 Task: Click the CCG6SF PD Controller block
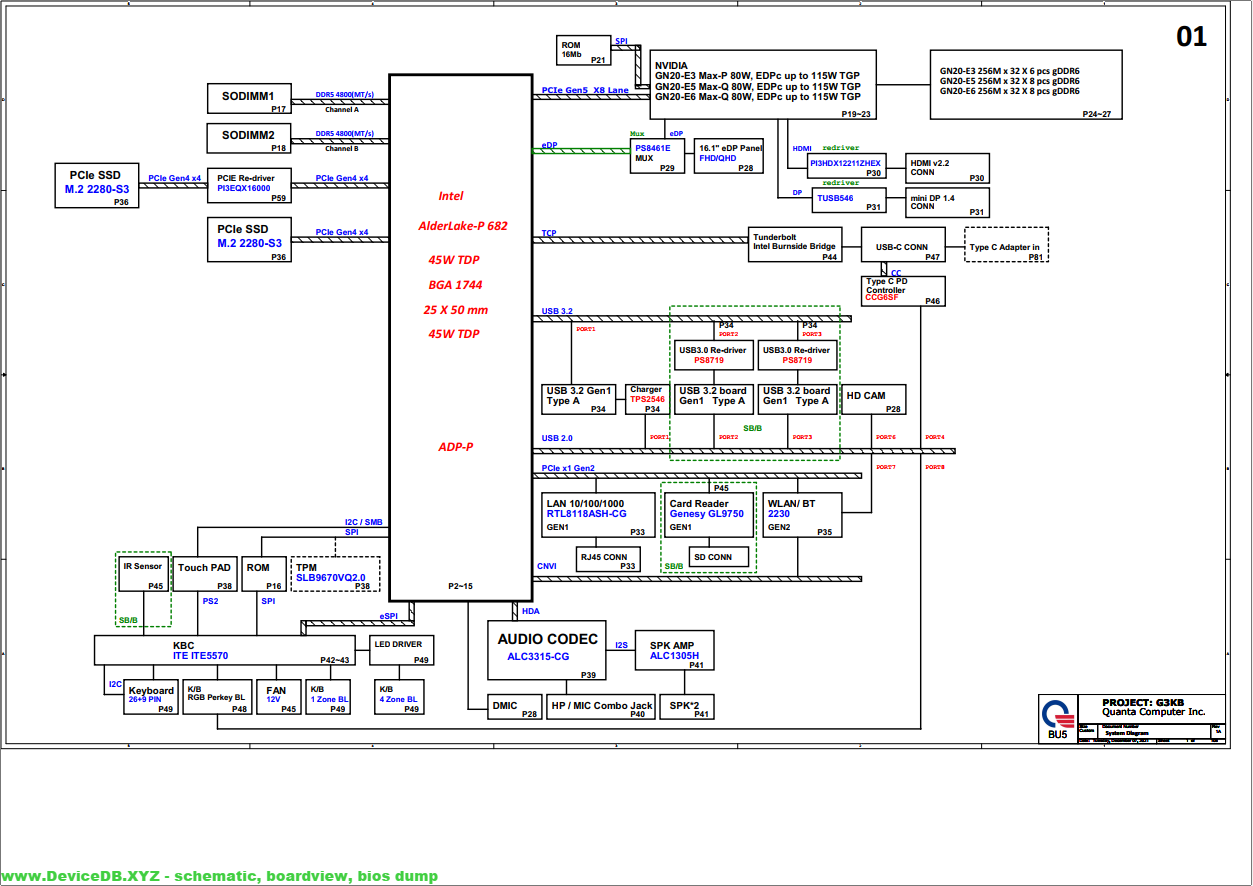[903, 291]
